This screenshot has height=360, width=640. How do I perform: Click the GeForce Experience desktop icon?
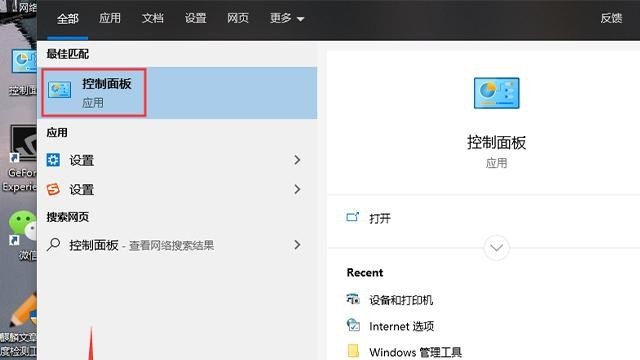click(23, 143)
